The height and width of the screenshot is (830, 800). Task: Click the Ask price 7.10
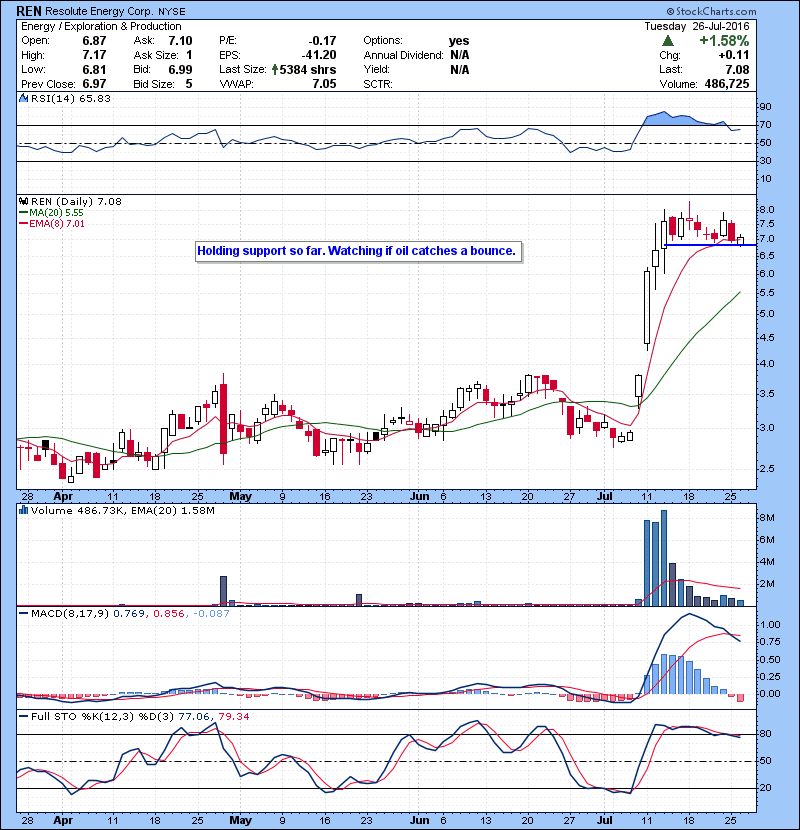[x=180, y=41]
